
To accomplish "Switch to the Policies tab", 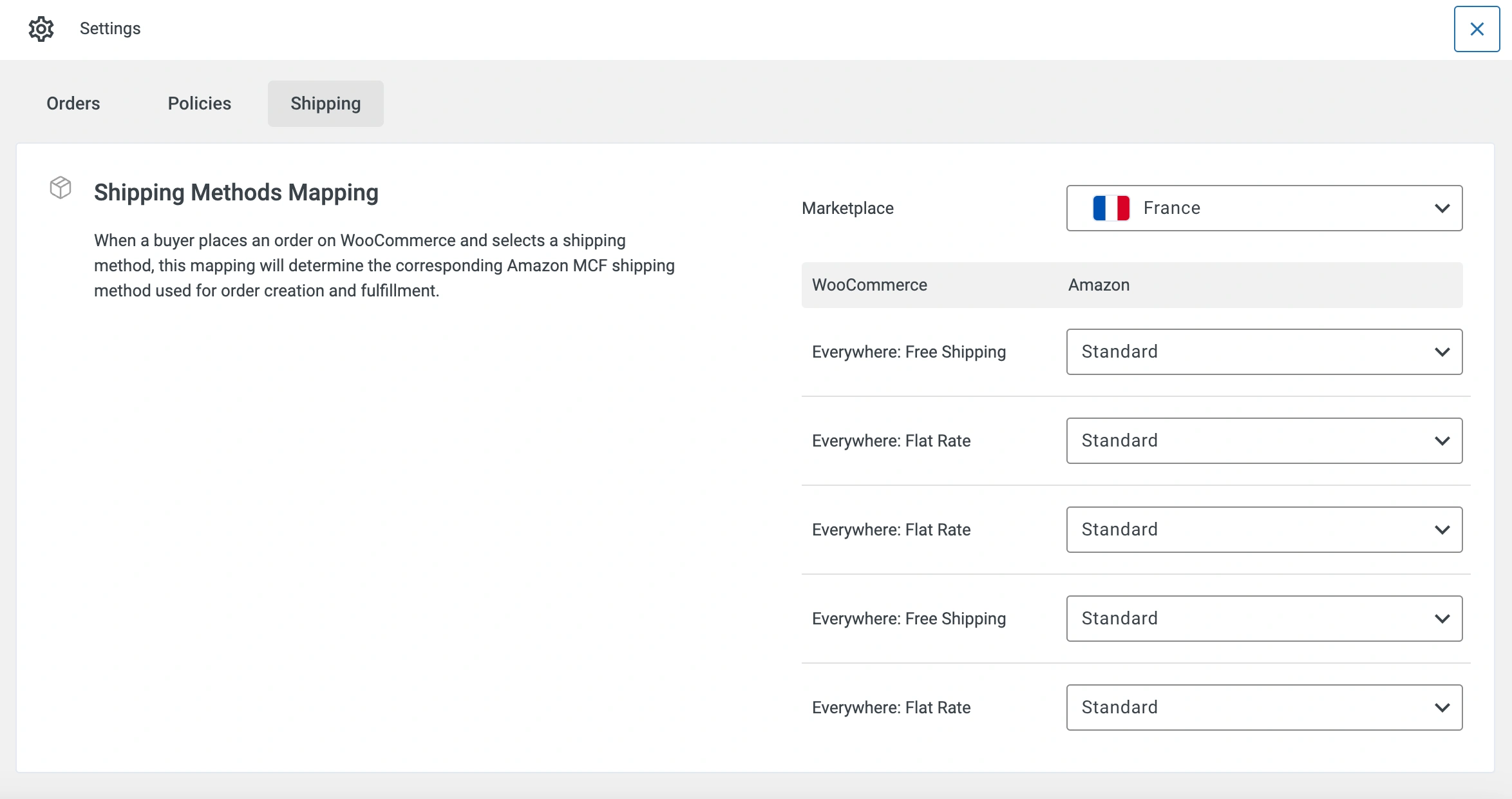I will point(199,103).
